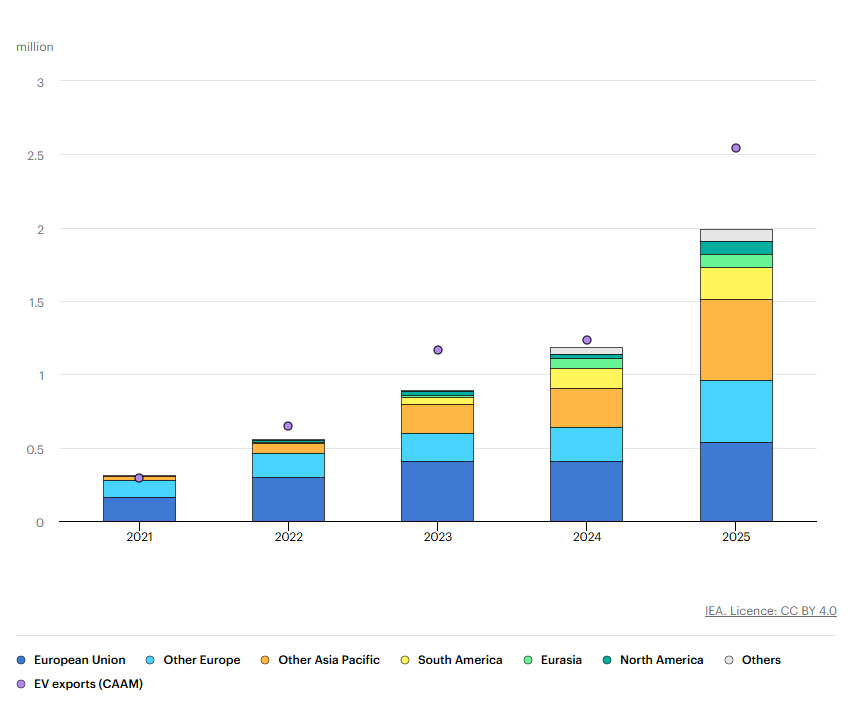This screenshot has width=851, height=702.
Task: Click 2023 Other Europe cyan segment
Action: [437, 447]
